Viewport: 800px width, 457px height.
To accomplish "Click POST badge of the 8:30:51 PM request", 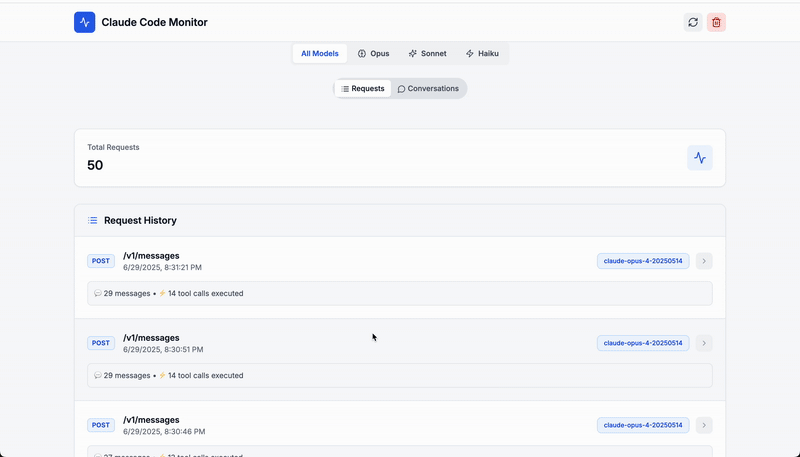I will [101, 343].
